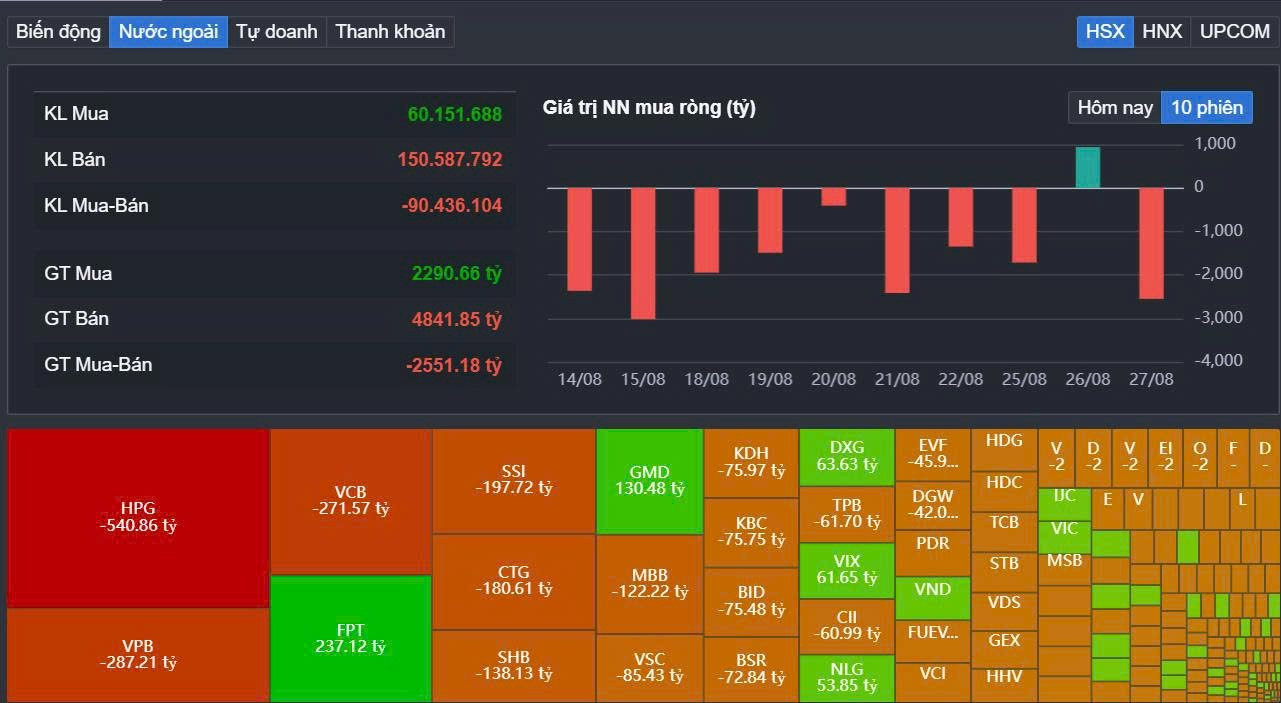Viewport: 1281px width, 703px height.
Task: Select the MBB treemap tile
Action: (x=649, y=584)
